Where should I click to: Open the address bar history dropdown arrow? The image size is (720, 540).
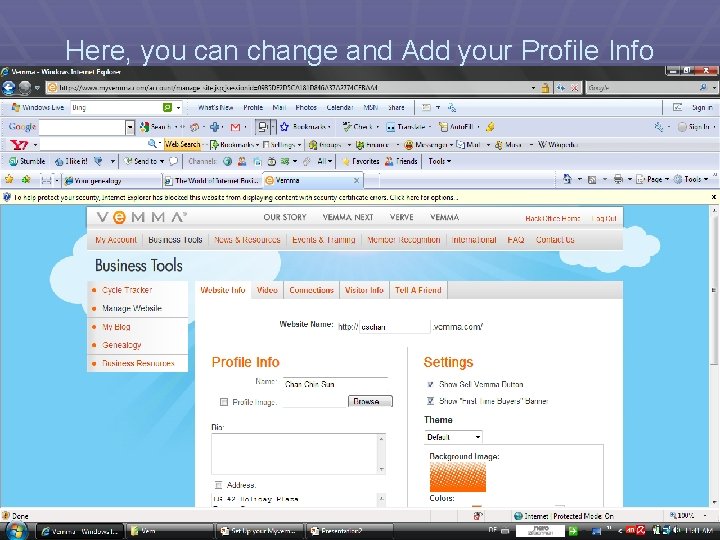tap(533, 88)
